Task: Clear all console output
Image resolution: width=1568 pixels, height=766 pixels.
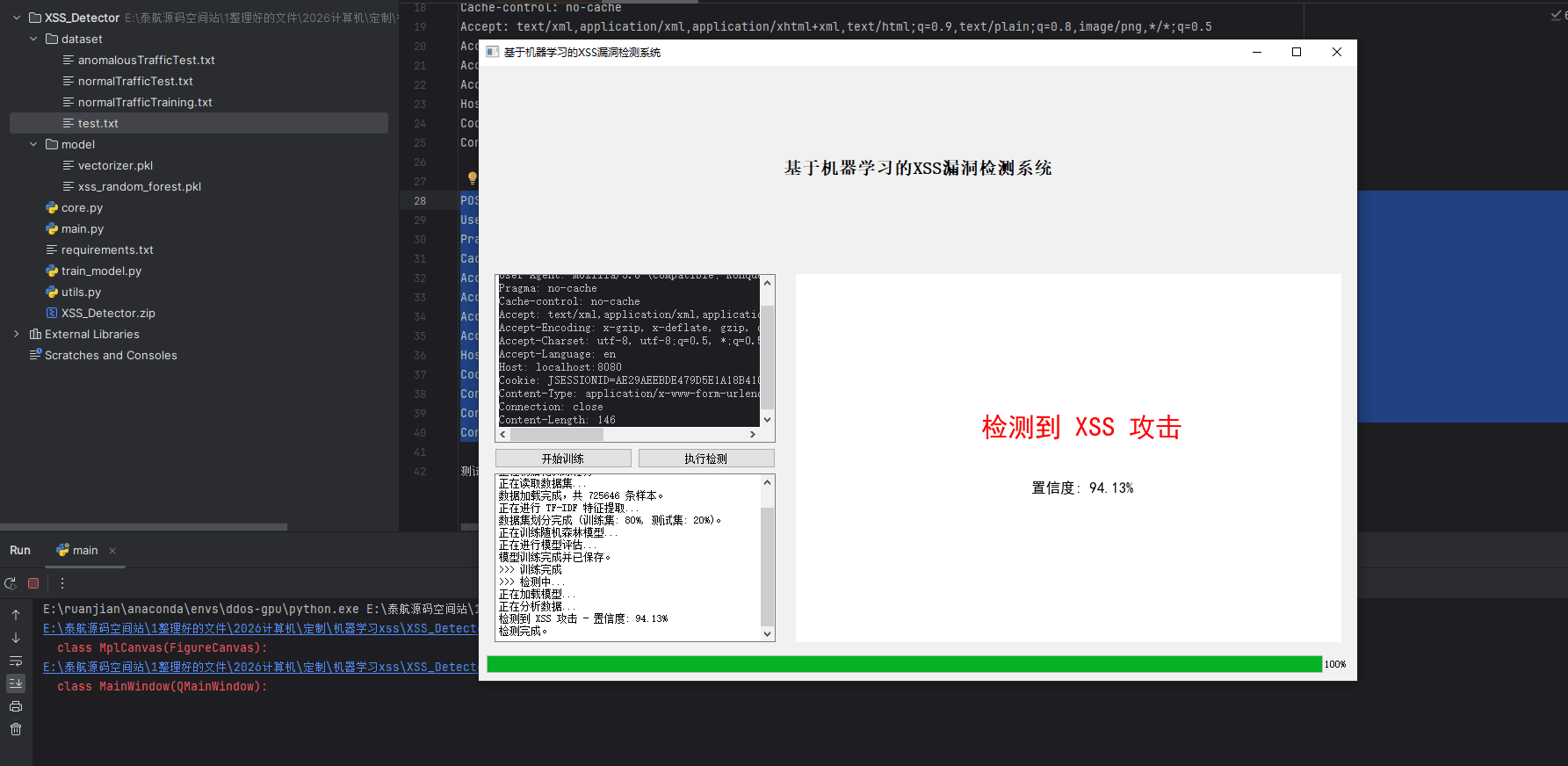Action: pos(16,729)
